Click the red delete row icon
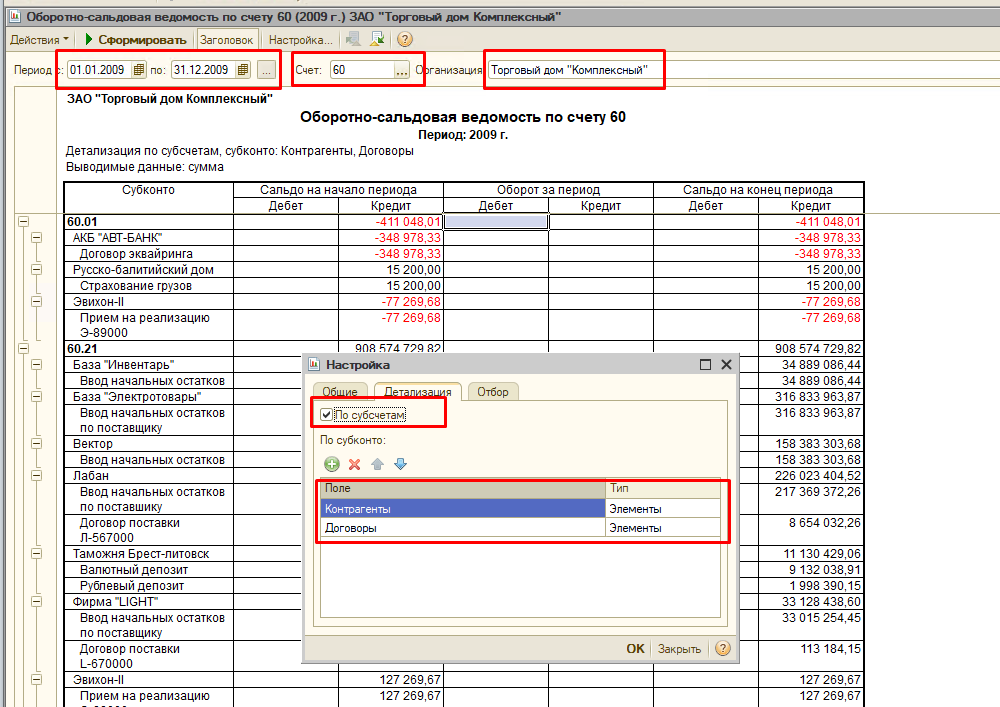The height and width of the screenshot is (707, 1000). tap(354, 464)
